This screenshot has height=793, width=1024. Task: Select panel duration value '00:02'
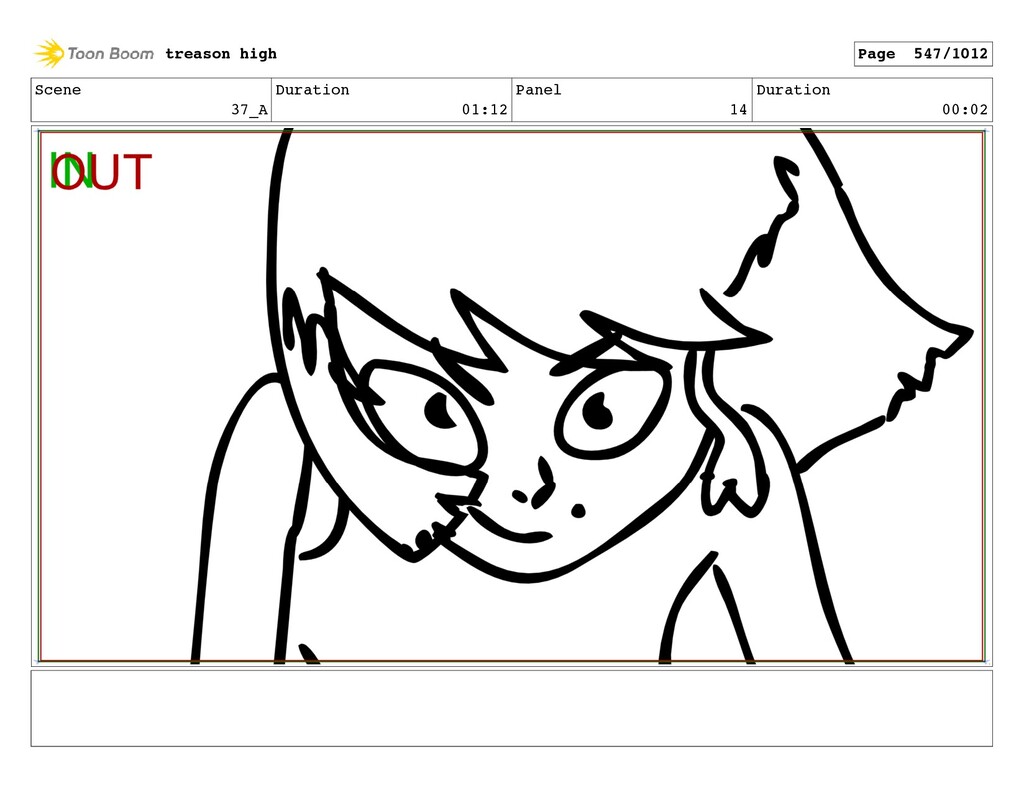[965, 110]
